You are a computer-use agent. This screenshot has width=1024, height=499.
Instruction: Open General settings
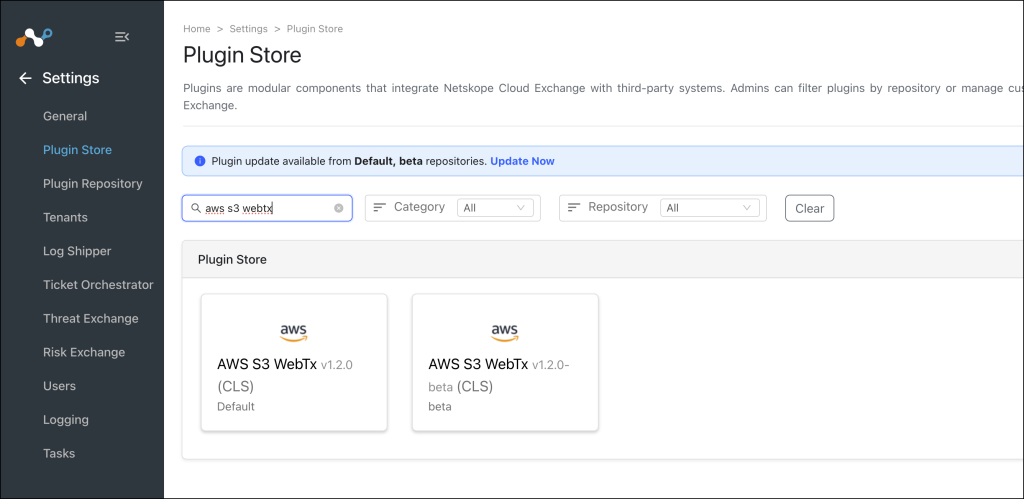(x=65, y=116)
